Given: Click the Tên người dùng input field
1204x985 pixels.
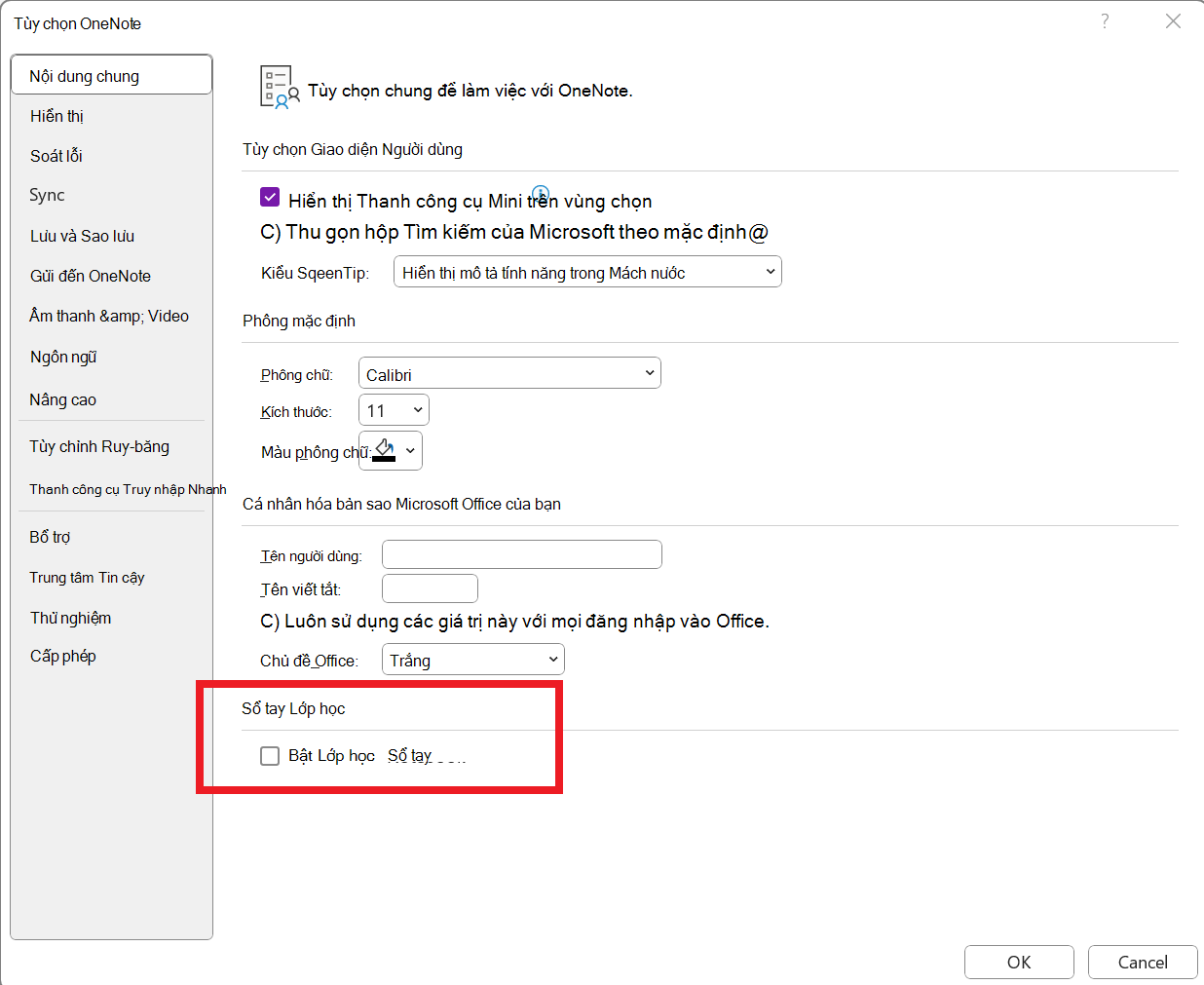Looking at the screenshot, I should [522, 554].
